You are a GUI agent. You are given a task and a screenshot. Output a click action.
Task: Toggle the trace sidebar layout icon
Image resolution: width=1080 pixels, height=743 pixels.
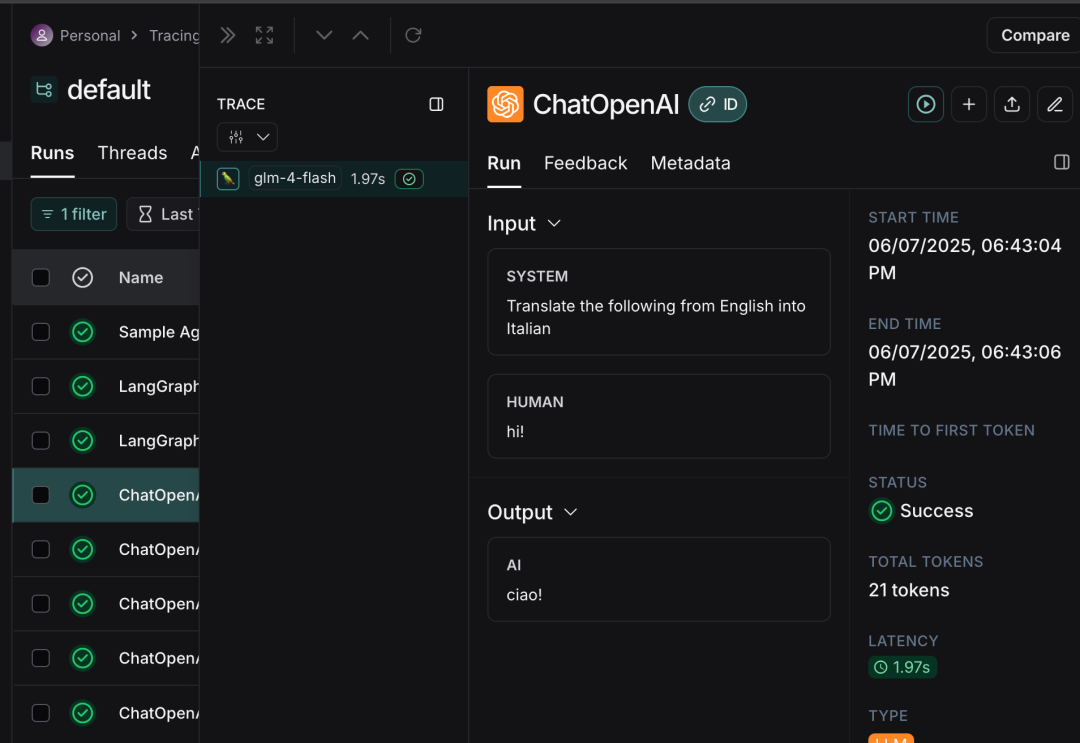(x=436, y=104)
